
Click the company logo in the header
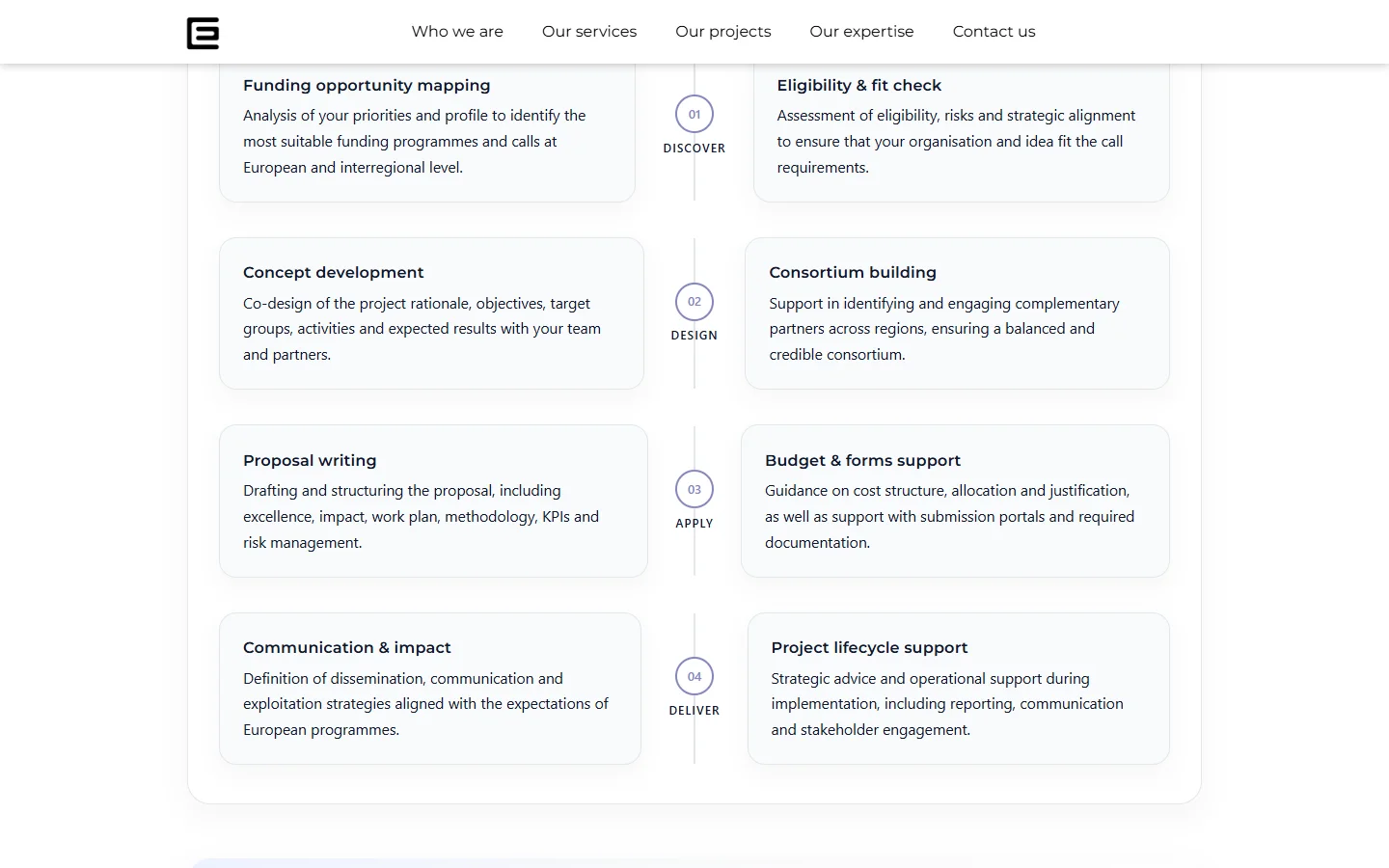pyautogui.click(x=203, y=33)
